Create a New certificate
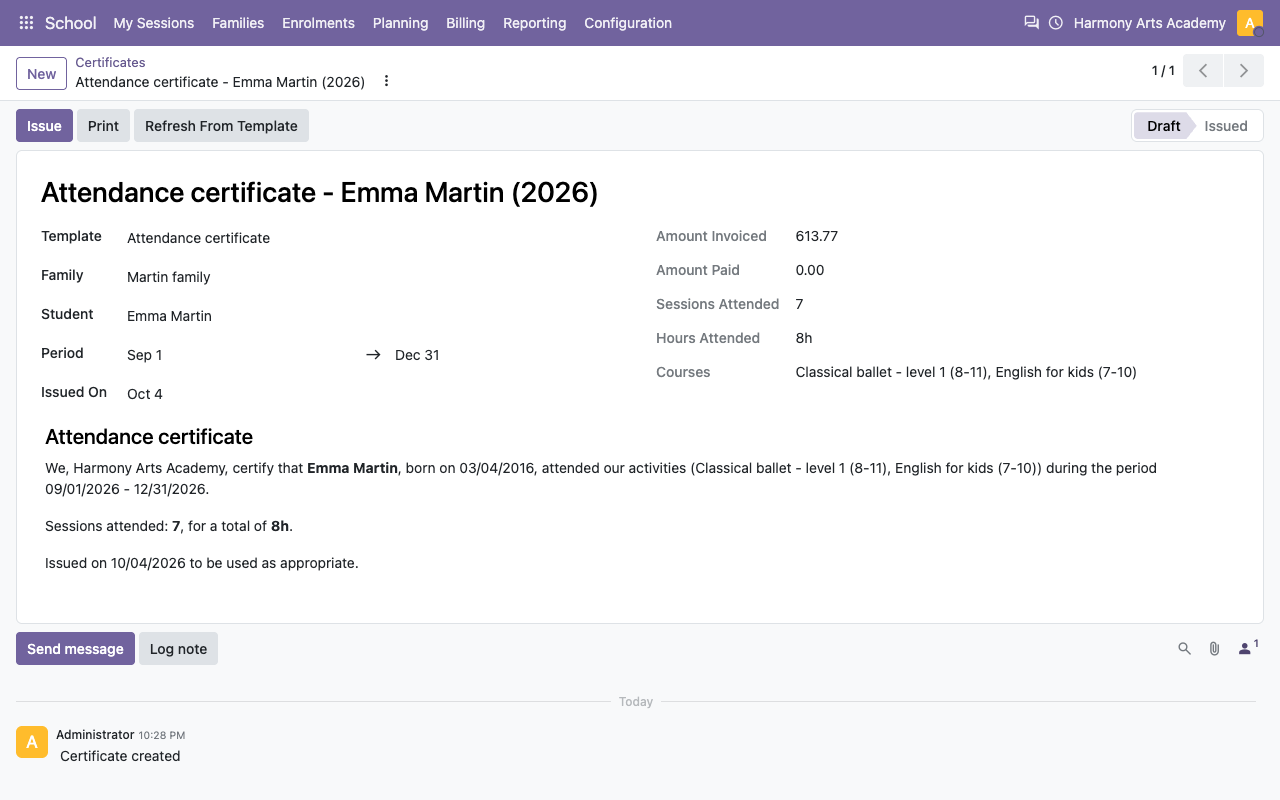 point(42,73)
